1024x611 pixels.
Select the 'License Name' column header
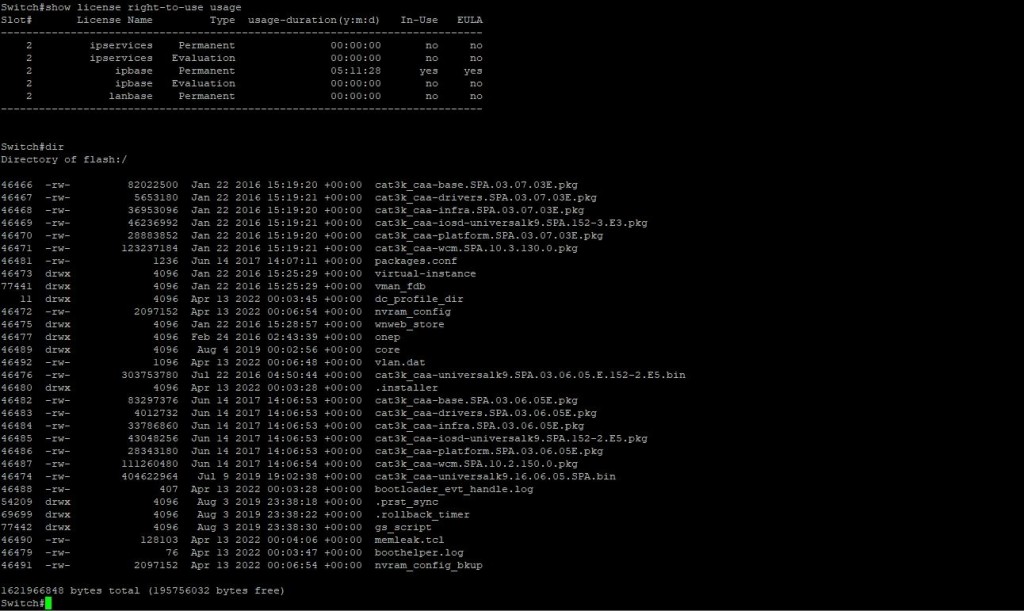point(114,20)
